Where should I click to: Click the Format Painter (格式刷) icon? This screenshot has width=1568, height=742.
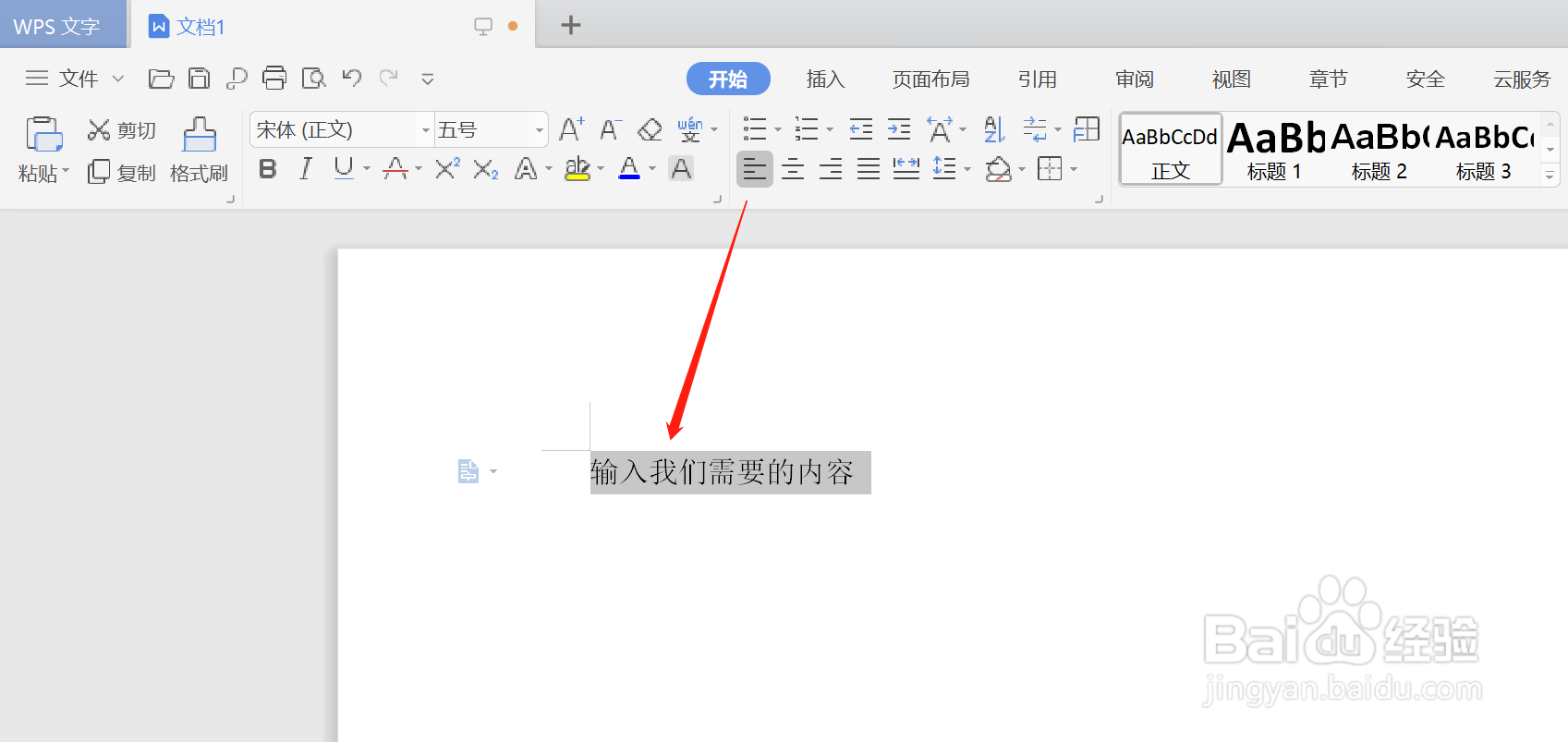coord(199,135)
